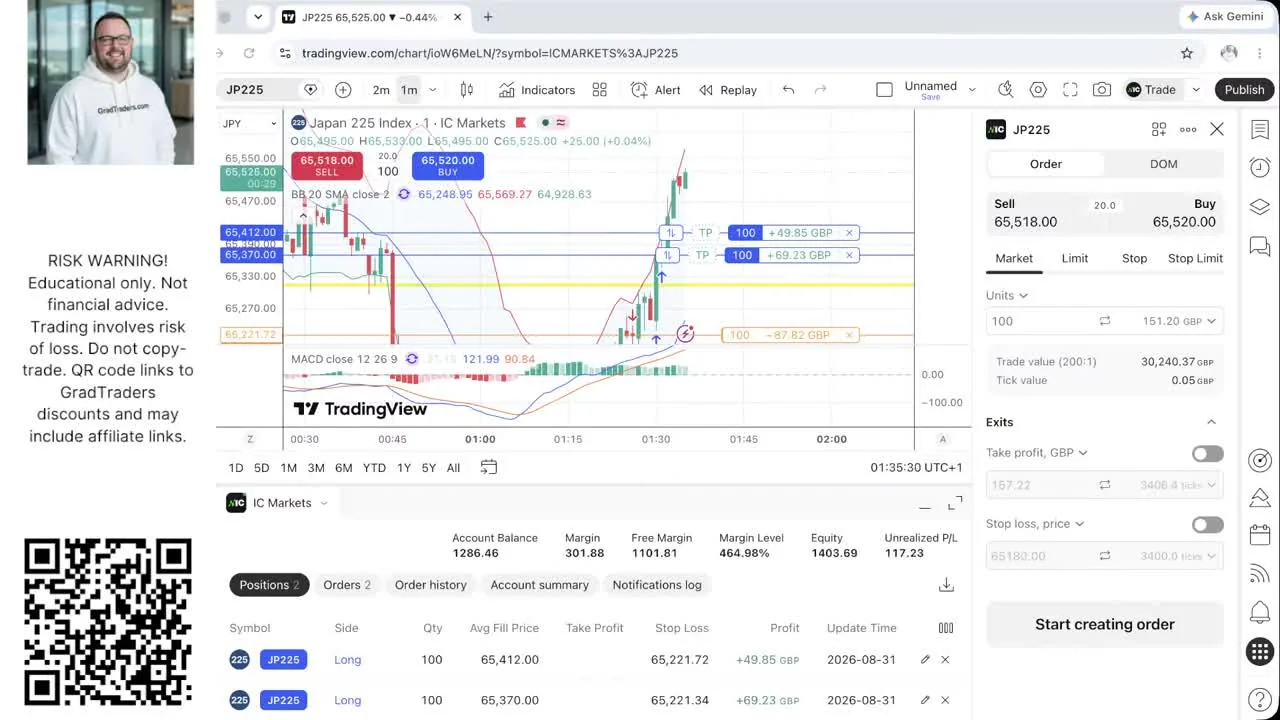1280x720 pixels.
Task: Open Take profit, GBP unit dropdown
Action: (x=1036, y=453)
